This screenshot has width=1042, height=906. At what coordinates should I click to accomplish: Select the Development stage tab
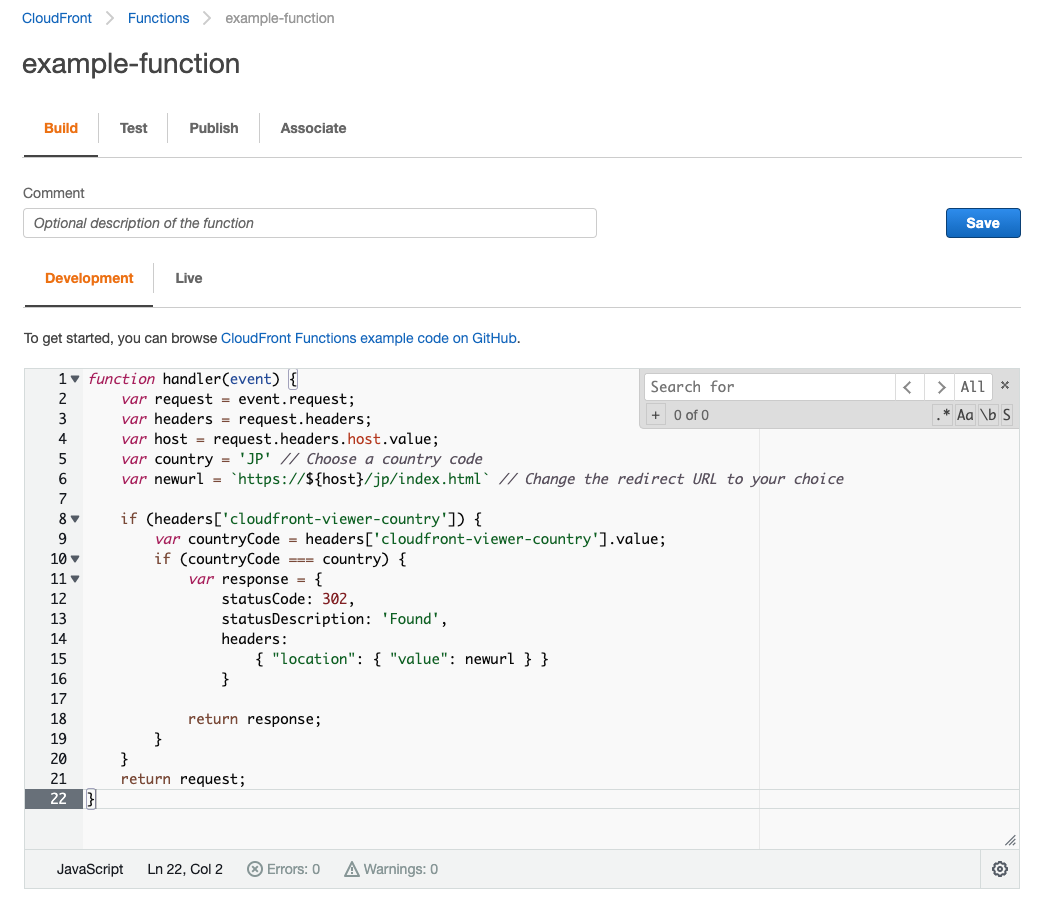[89, 279]
